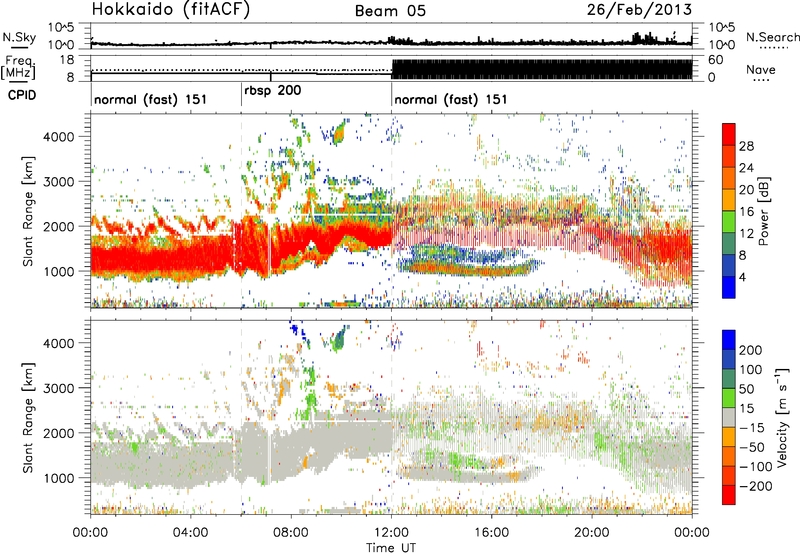800x554 pixels.
Task: Click the first "normal (fast) 151" label starting at 00:00
Action: 151,99
